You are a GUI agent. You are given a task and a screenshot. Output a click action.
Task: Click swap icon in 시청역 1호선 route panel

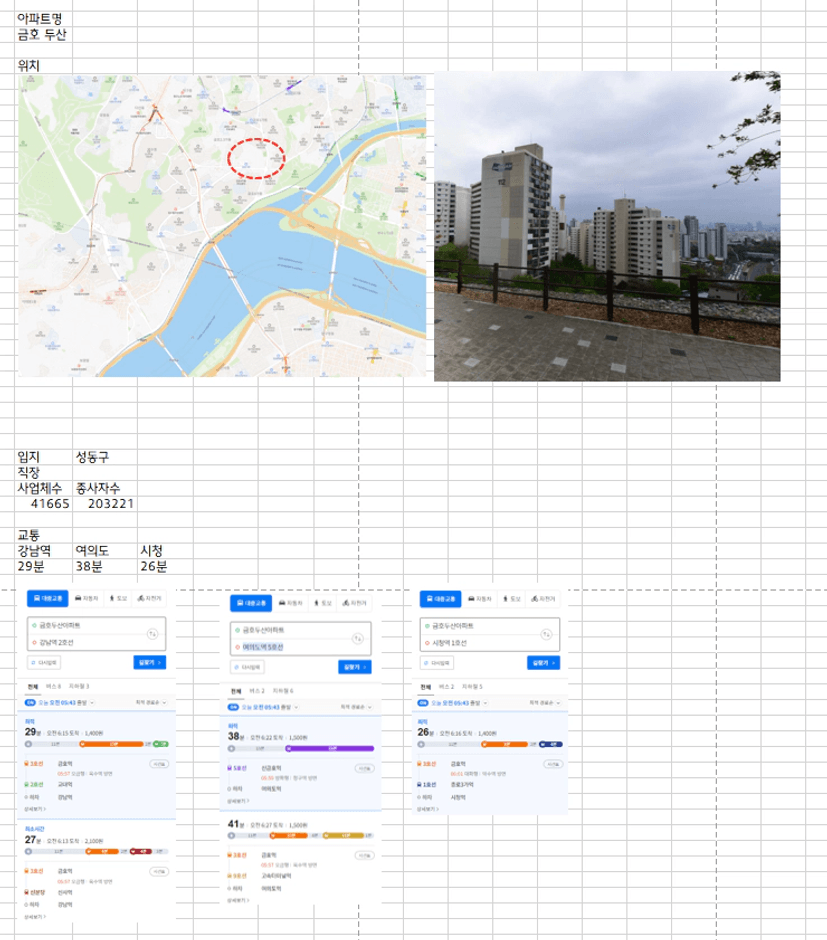tap(546, 634)
